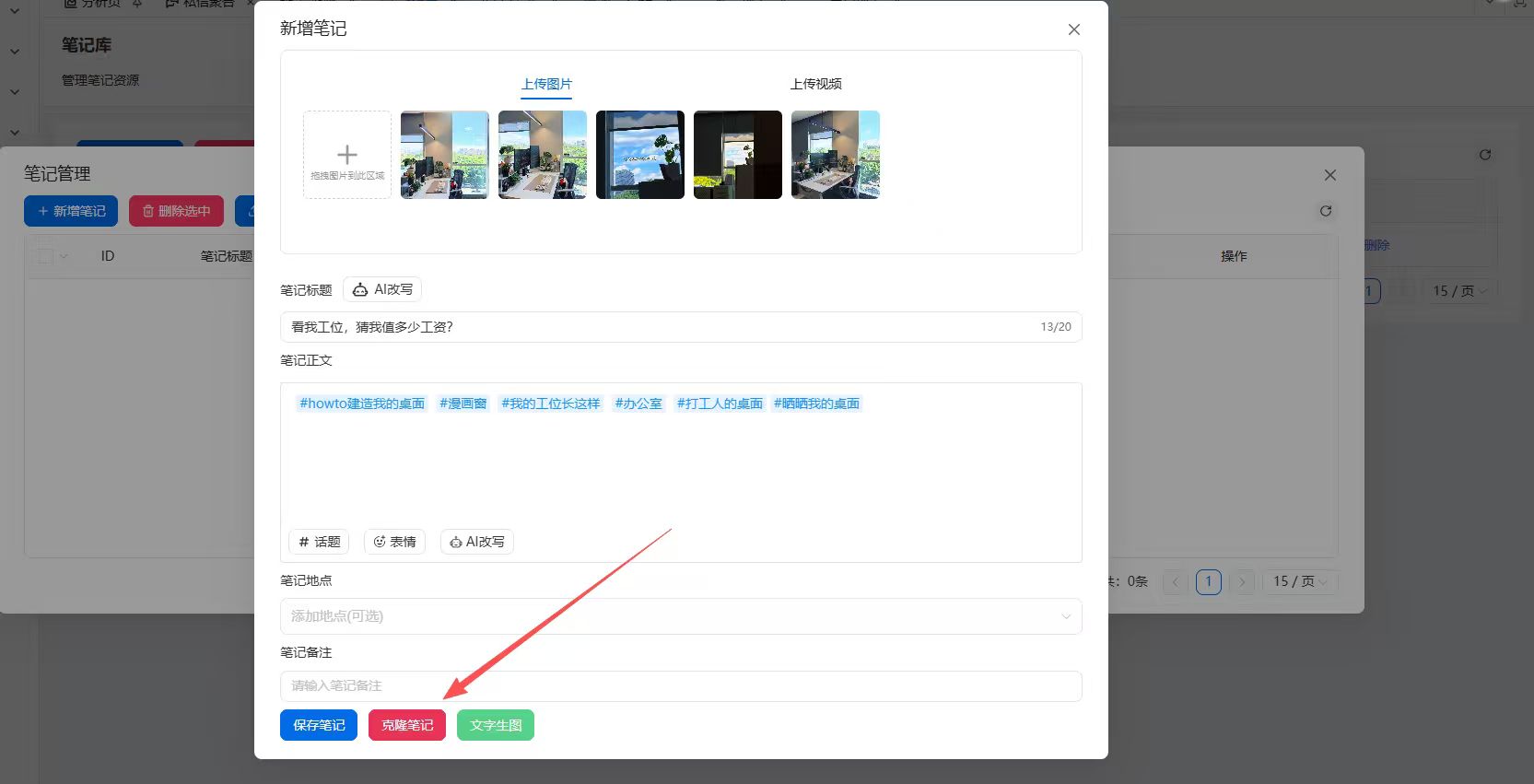Click the #howto建造我的桌面 hashtag
1534x784 pixels.
(x=362, y=404)
